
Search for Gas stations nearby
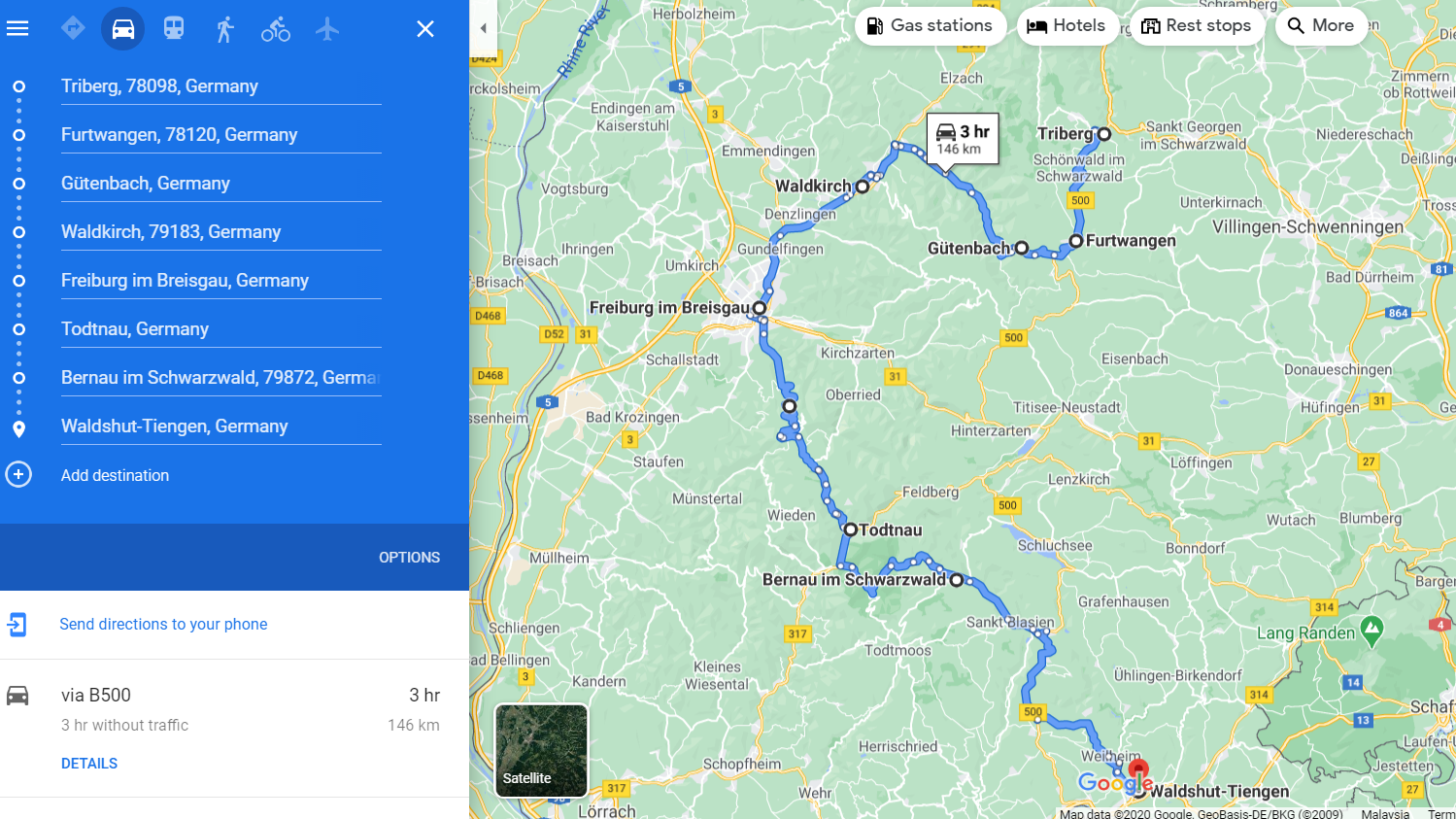(930, 25)
